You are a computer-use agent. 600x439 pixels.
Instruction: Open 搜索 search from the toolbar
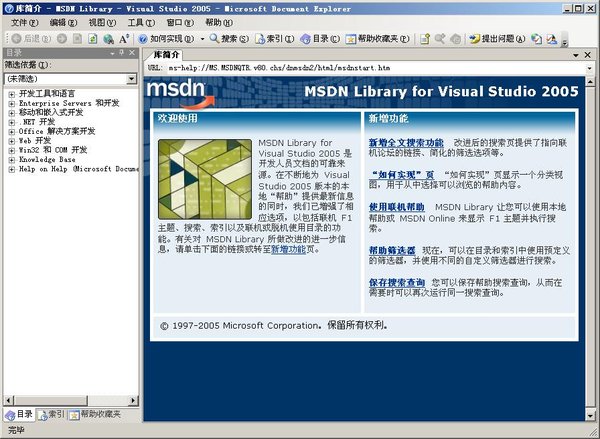(230, 39)
